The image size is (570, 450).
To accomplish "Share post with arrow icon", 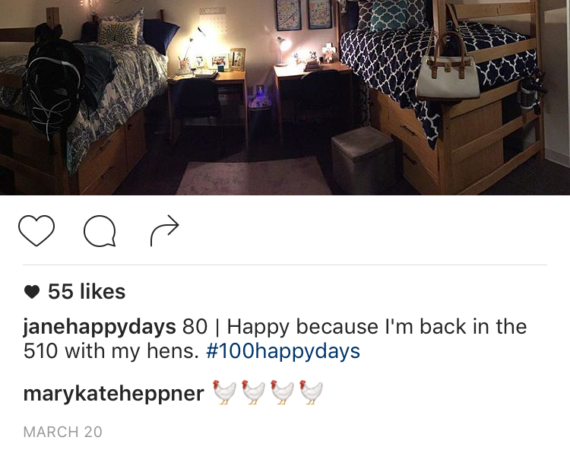I will [165, 230].
